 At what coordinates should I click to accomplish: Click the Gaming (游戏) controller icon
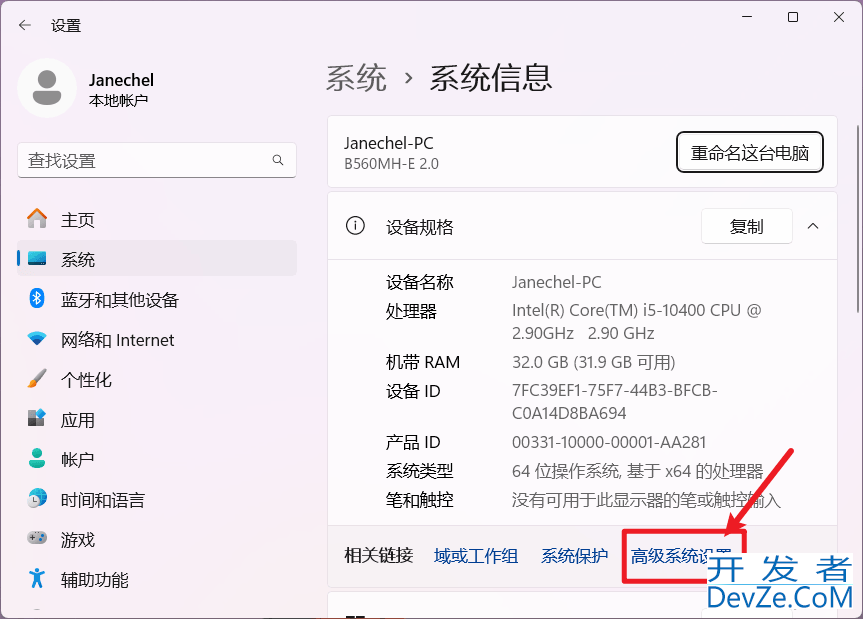pyautogui.click(x=37, y=538)
